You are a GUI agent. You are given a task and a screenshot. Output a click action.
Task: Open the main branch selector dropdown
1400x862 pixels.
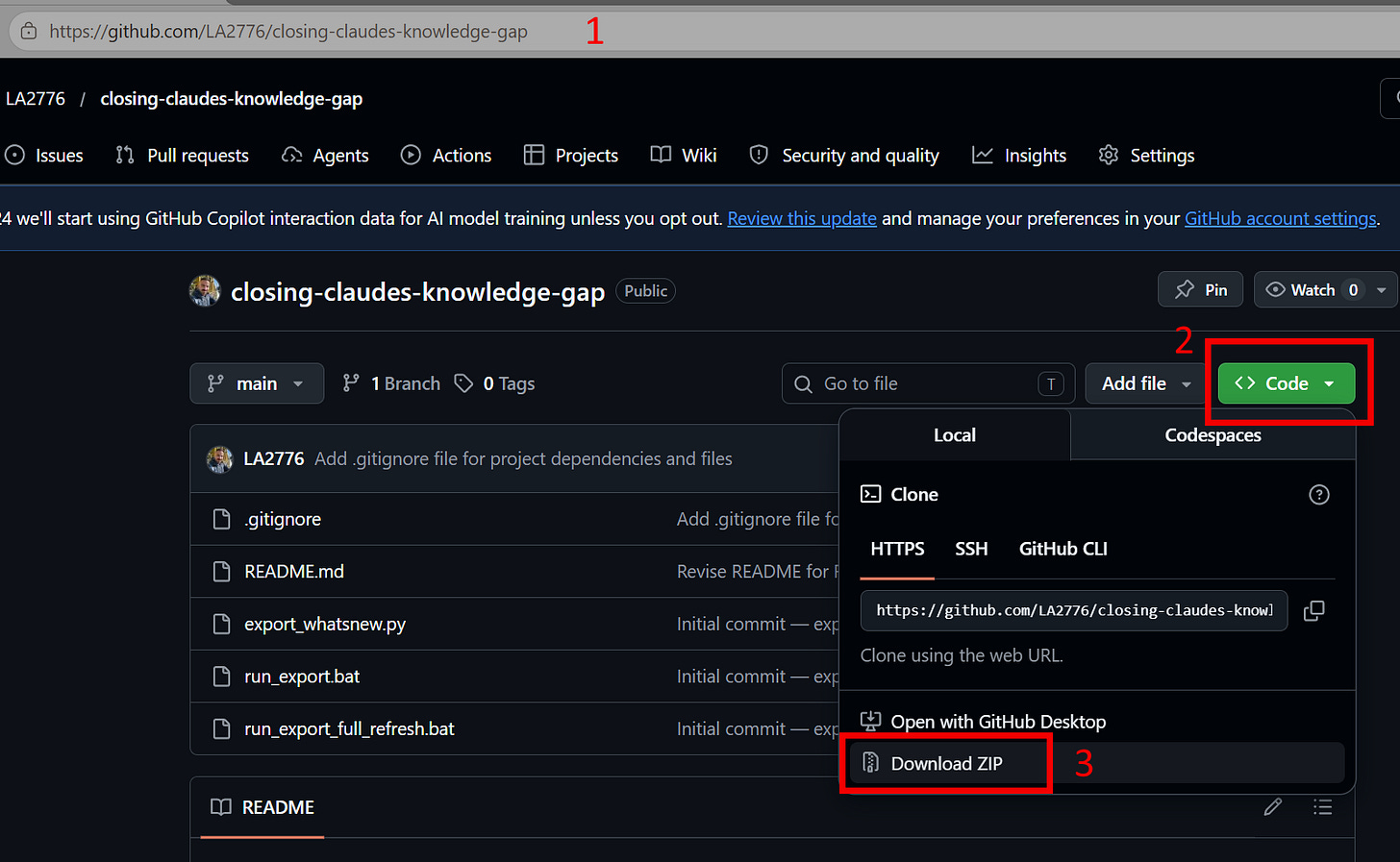point(257,383)
